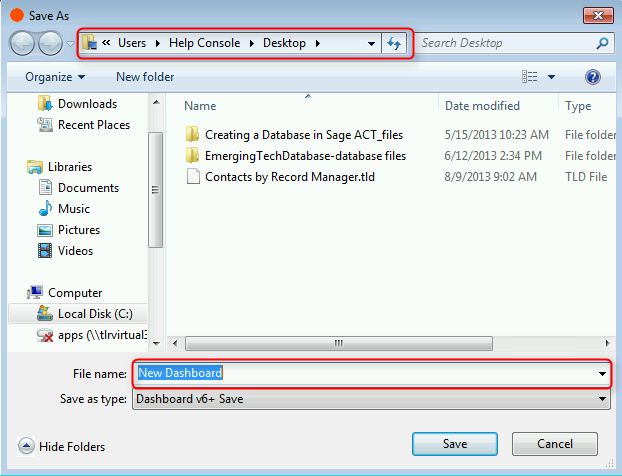This screenshot has height=476, width=622.
Task: Click the navigation pane vertical scrollbar thumb
Action: coord(156,190)
